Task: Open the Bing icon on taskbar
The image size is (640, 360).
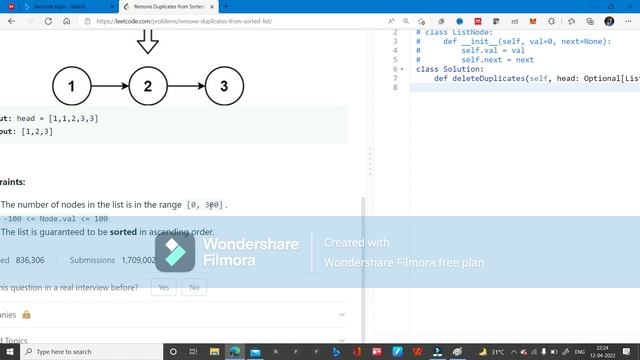Action: 336,351
